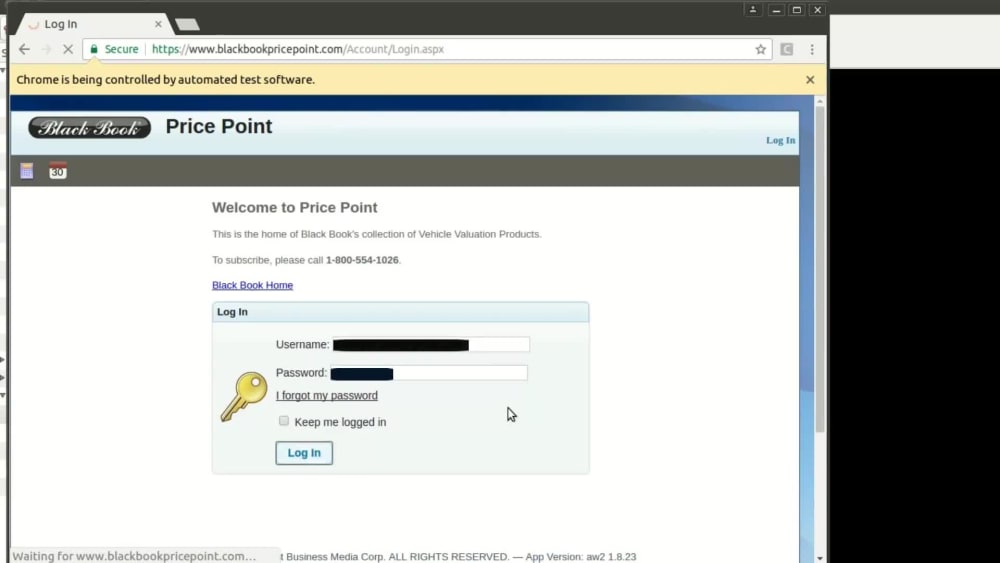Image resolution: width=1000 pixels, height=563 pixels.
Task: Focus the Password field
Action: 429,373
